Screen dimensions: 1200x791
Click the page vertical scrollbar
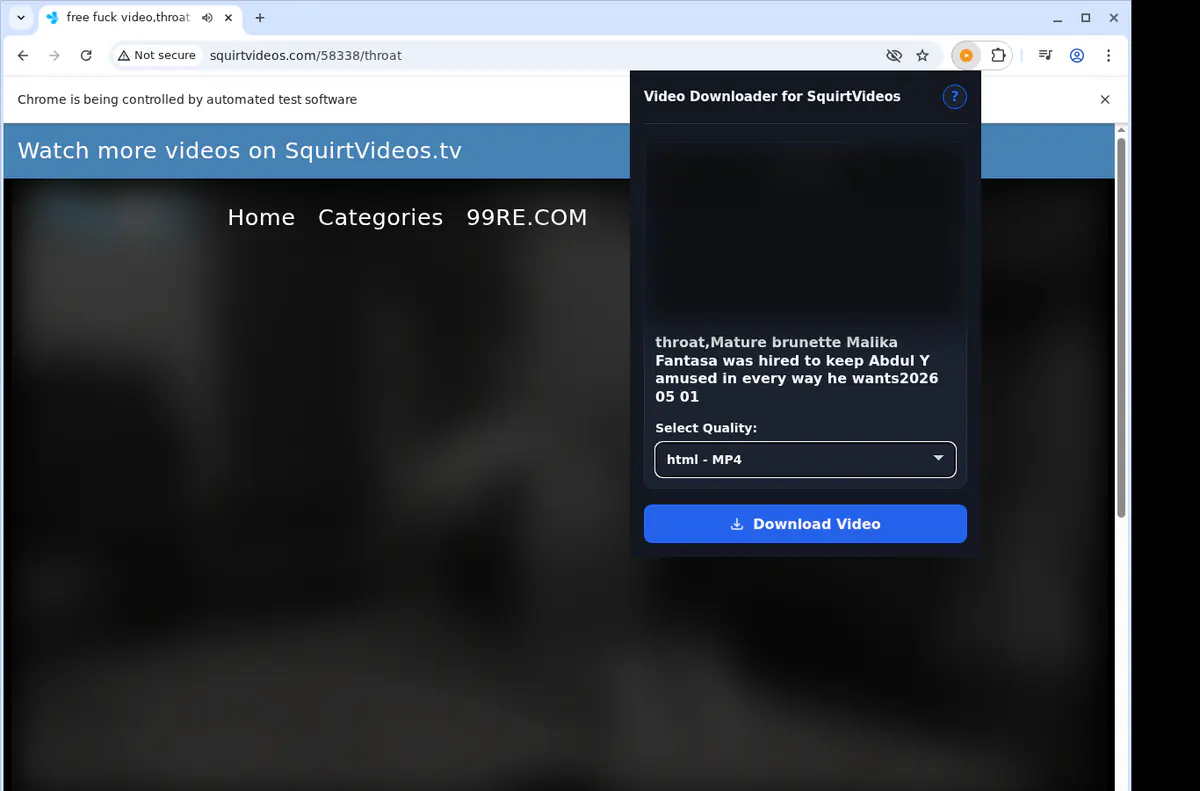(x=1121, y=327)
